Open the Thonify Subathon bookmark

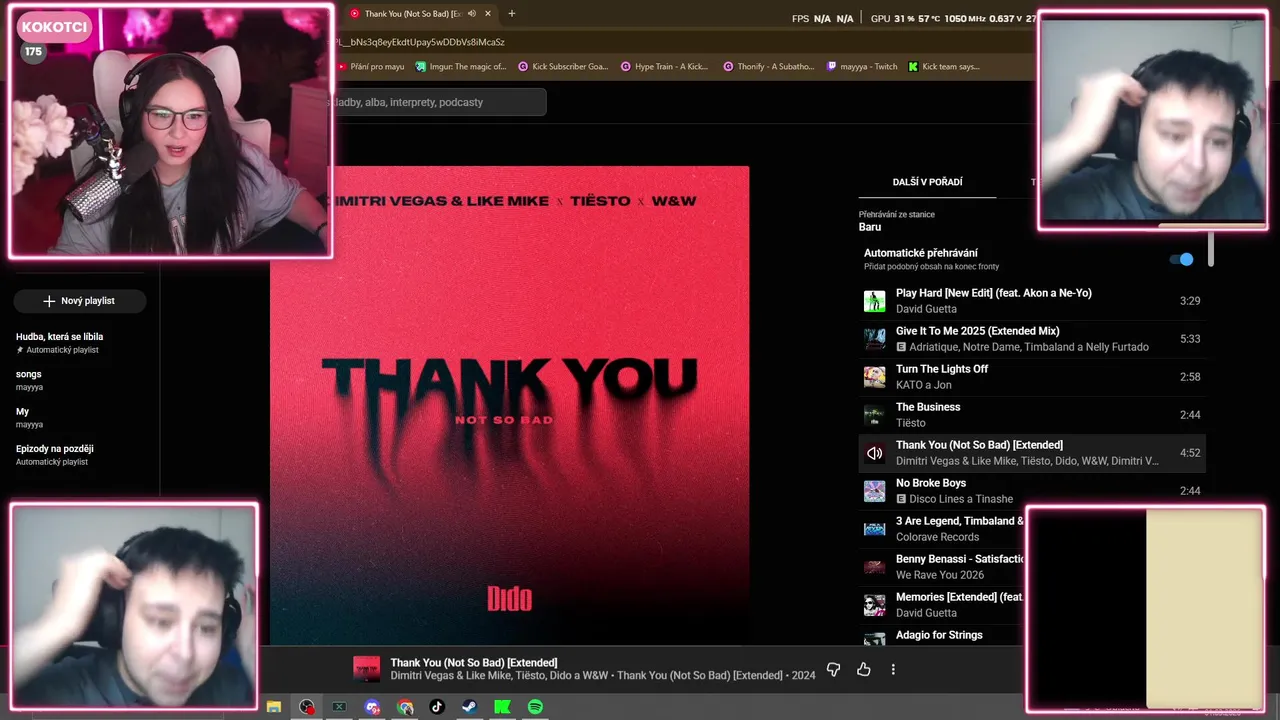tap(769, 66)
